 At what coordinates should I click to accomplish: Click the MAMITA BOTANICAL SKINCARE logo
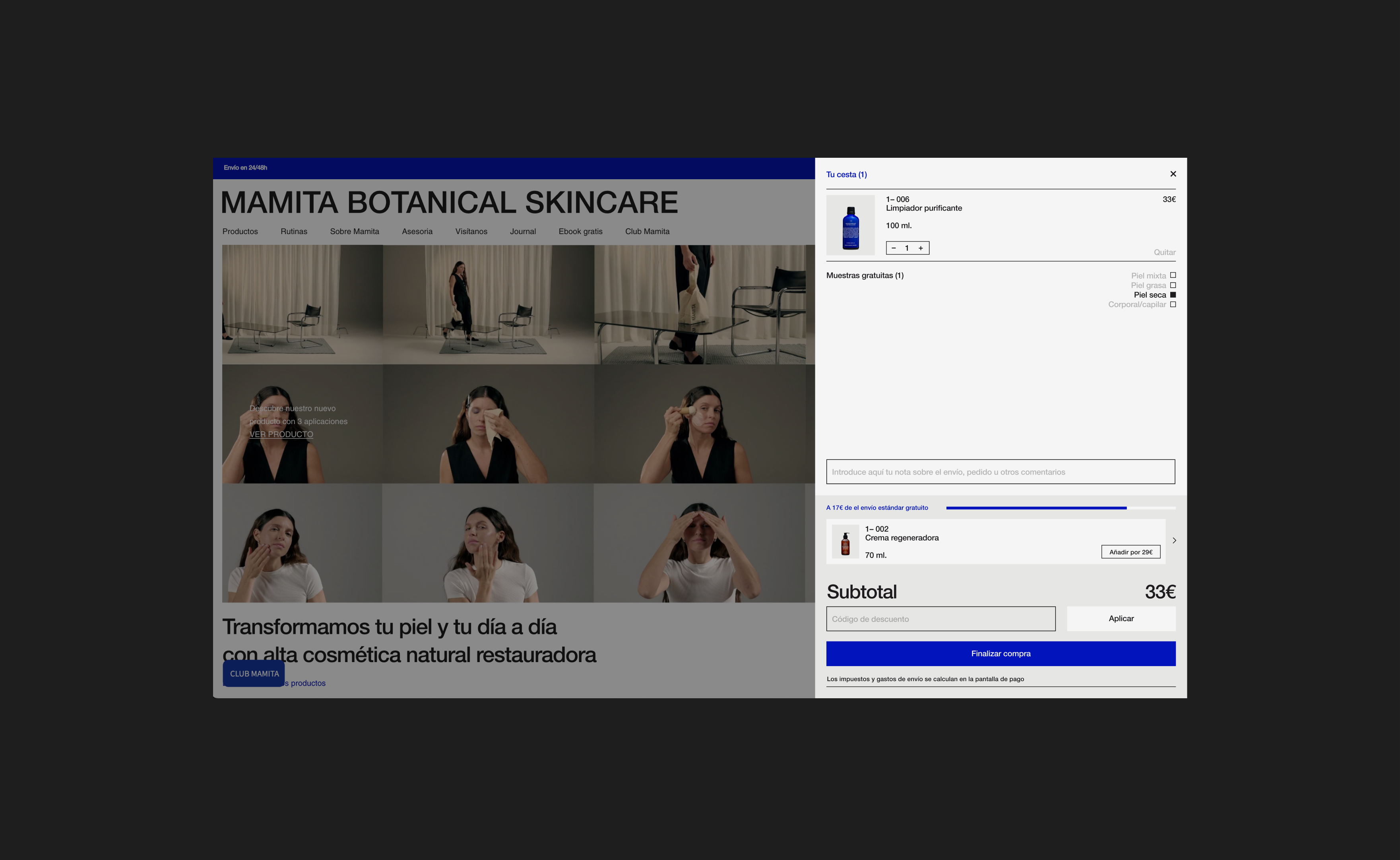450,202
